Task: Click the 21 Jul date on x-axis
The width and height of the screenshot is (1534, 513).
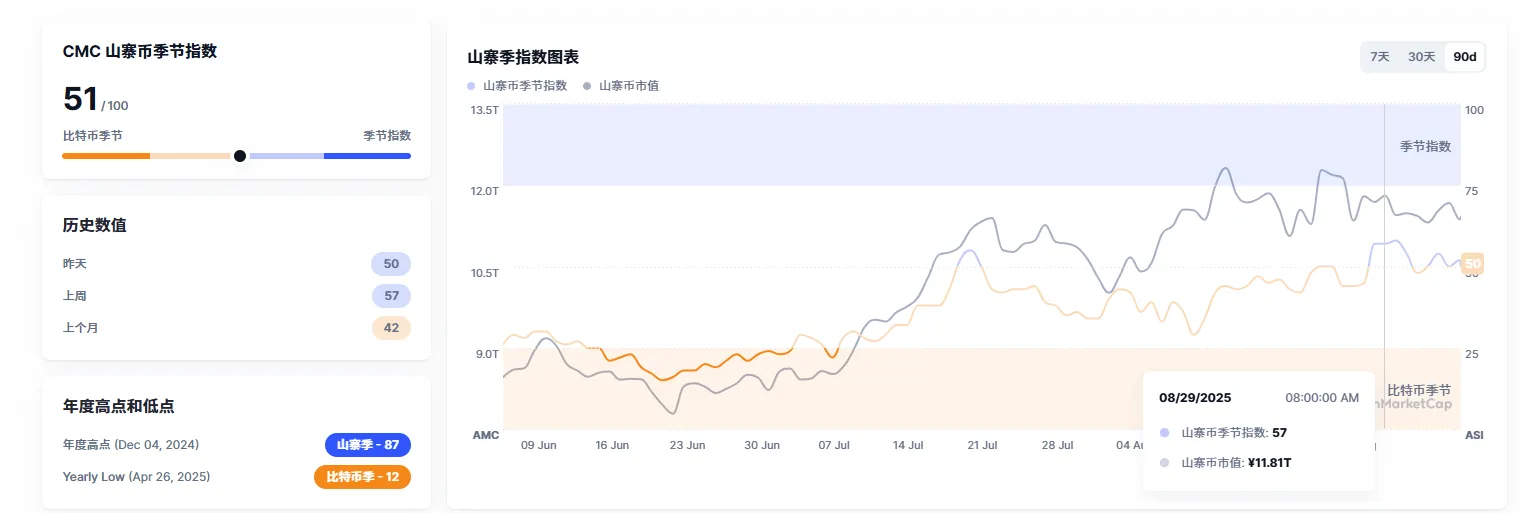Action: 983,445
